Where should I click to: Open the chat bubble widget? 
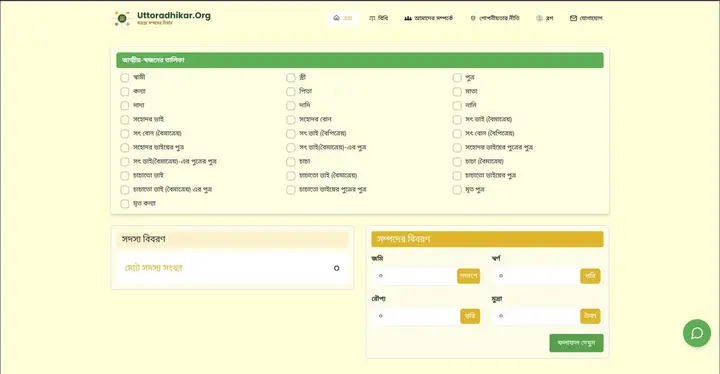(697, 333)
